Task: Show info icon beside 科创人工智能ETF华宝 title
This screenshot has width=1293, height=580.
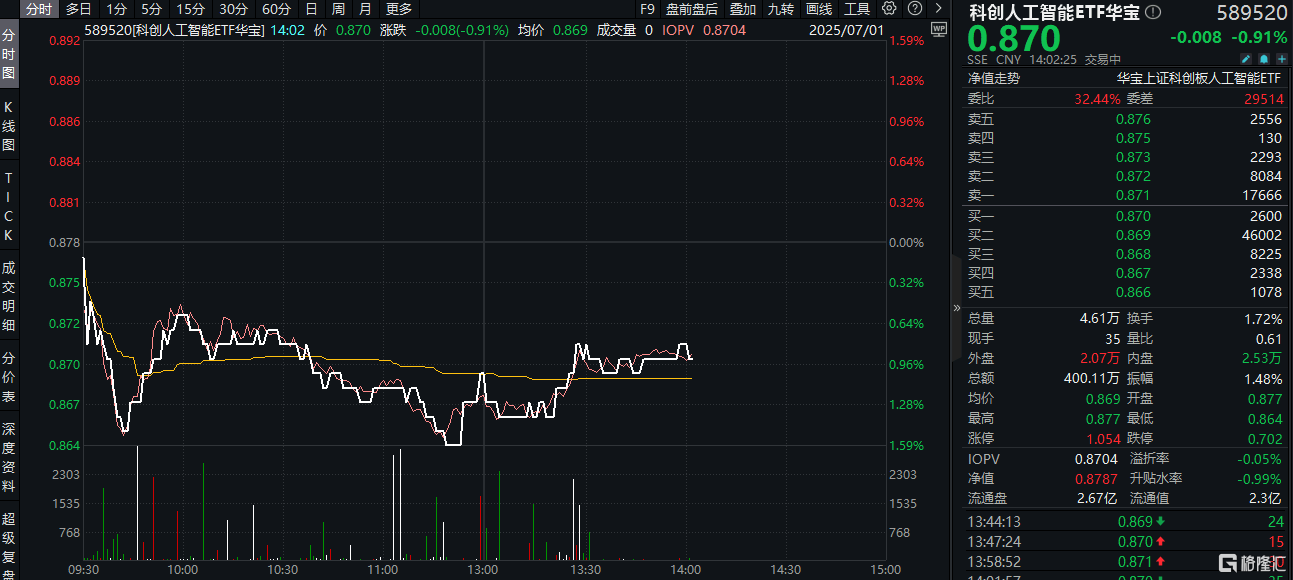Action: point(1154,13)
